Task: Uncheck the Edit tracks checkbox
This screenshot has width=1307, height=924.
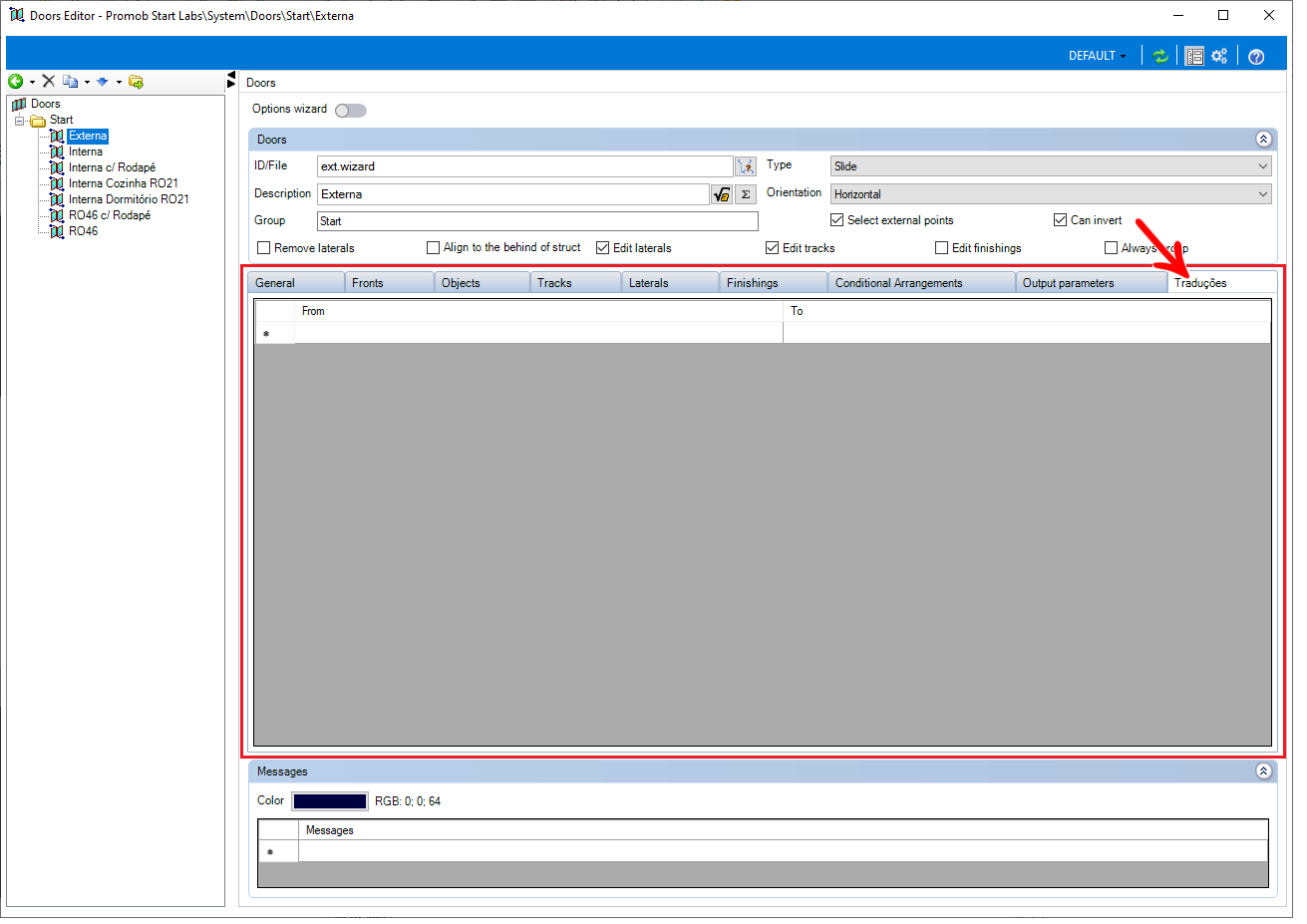Action: pos(773,248)
